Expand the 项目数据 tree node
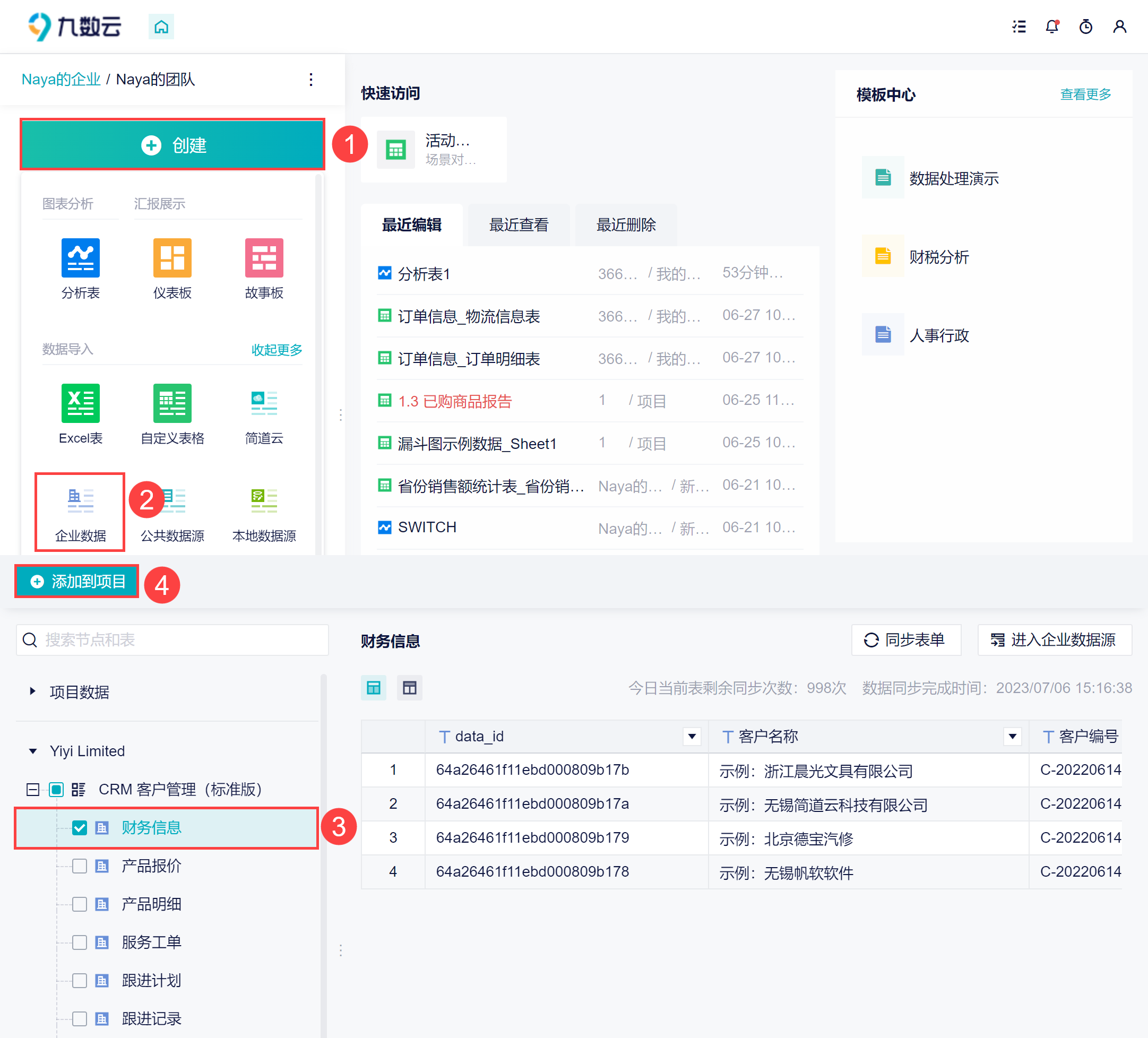Screen dimensions: 1148x1038 (x=32, y=691)
